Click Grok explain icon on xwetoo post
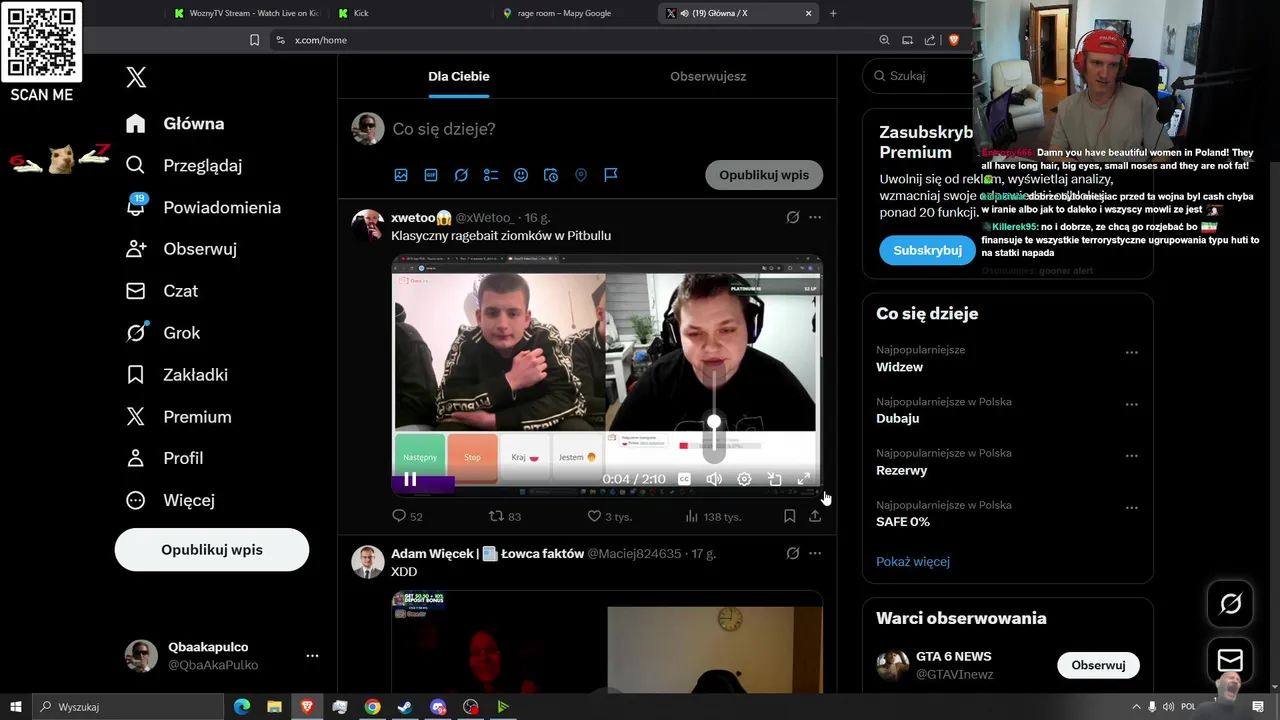 (793, 217)
